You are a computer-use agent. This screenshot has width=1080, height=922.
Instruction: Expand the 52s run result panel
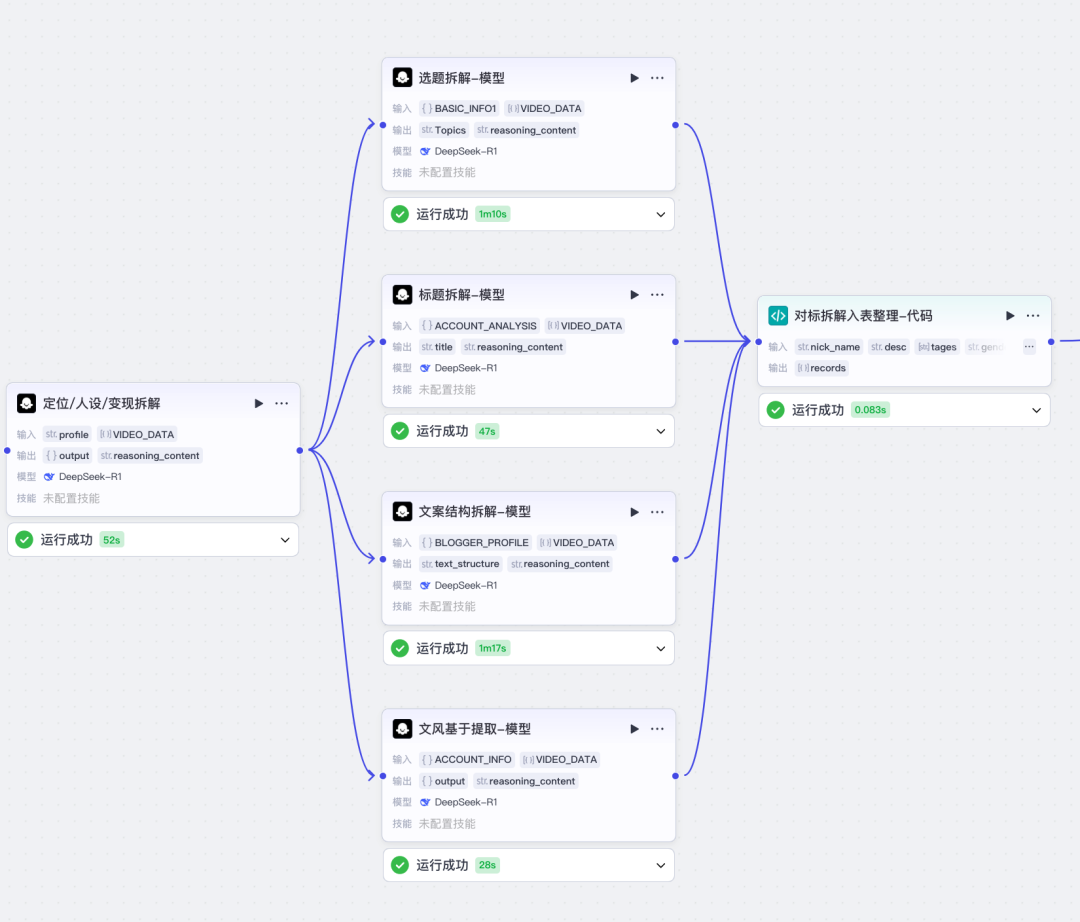point(284,540)
